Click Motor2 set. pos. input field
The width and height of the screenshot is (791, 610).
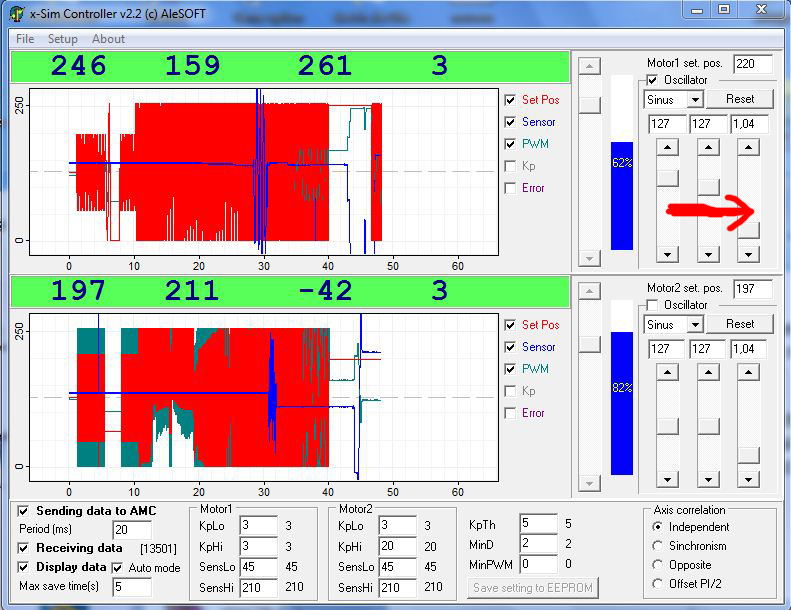pyautogui.click(x=753, y=289)
